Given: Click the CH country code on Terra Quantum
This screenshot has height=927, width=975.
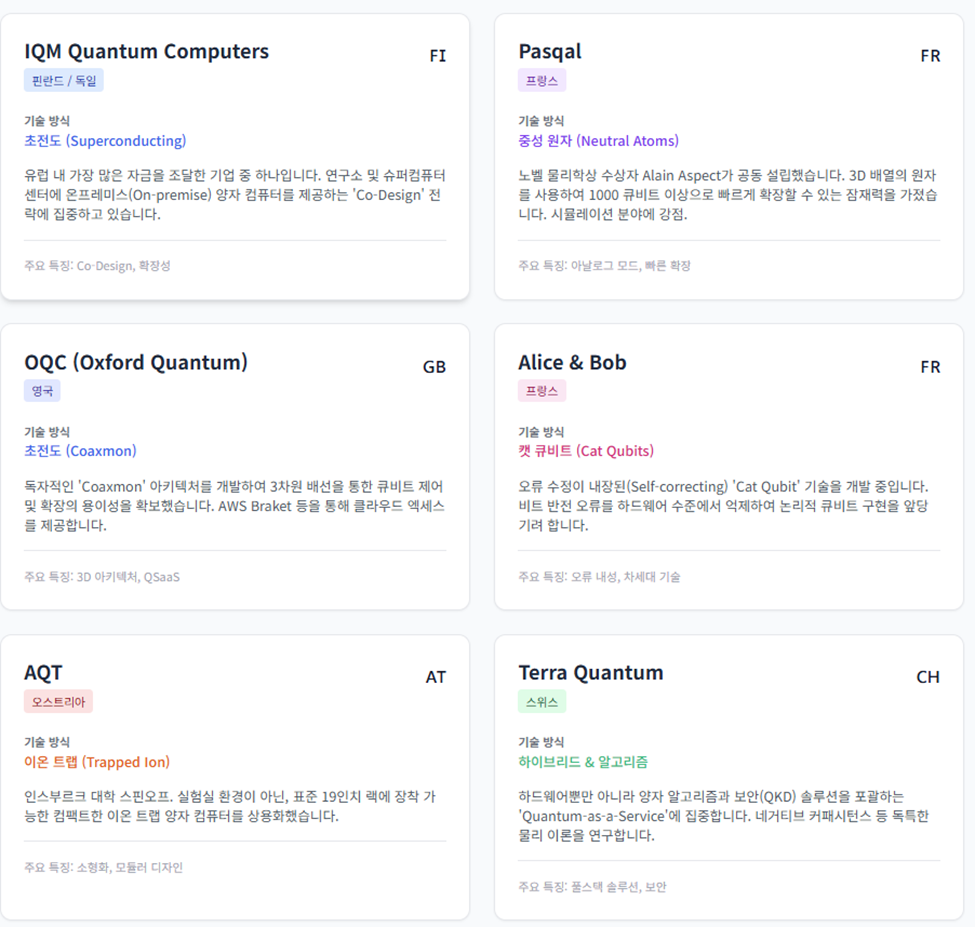Looking at the screenshot, I should coord(928,677).
